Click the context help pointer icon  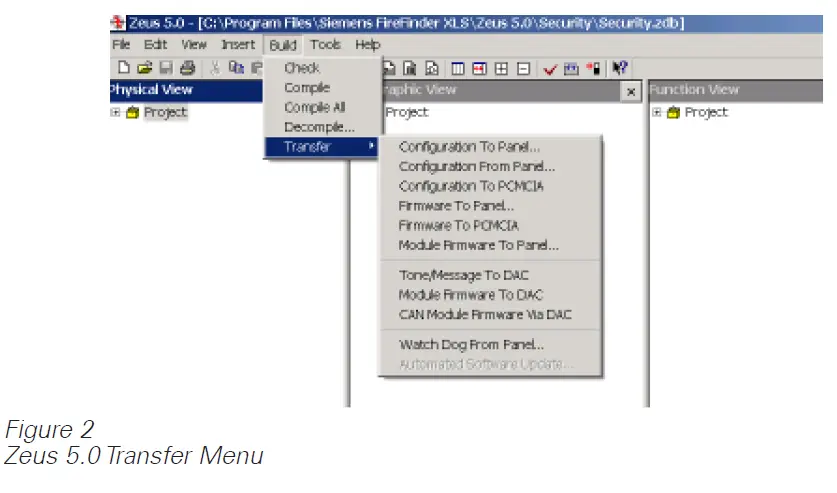click(620, 68)
